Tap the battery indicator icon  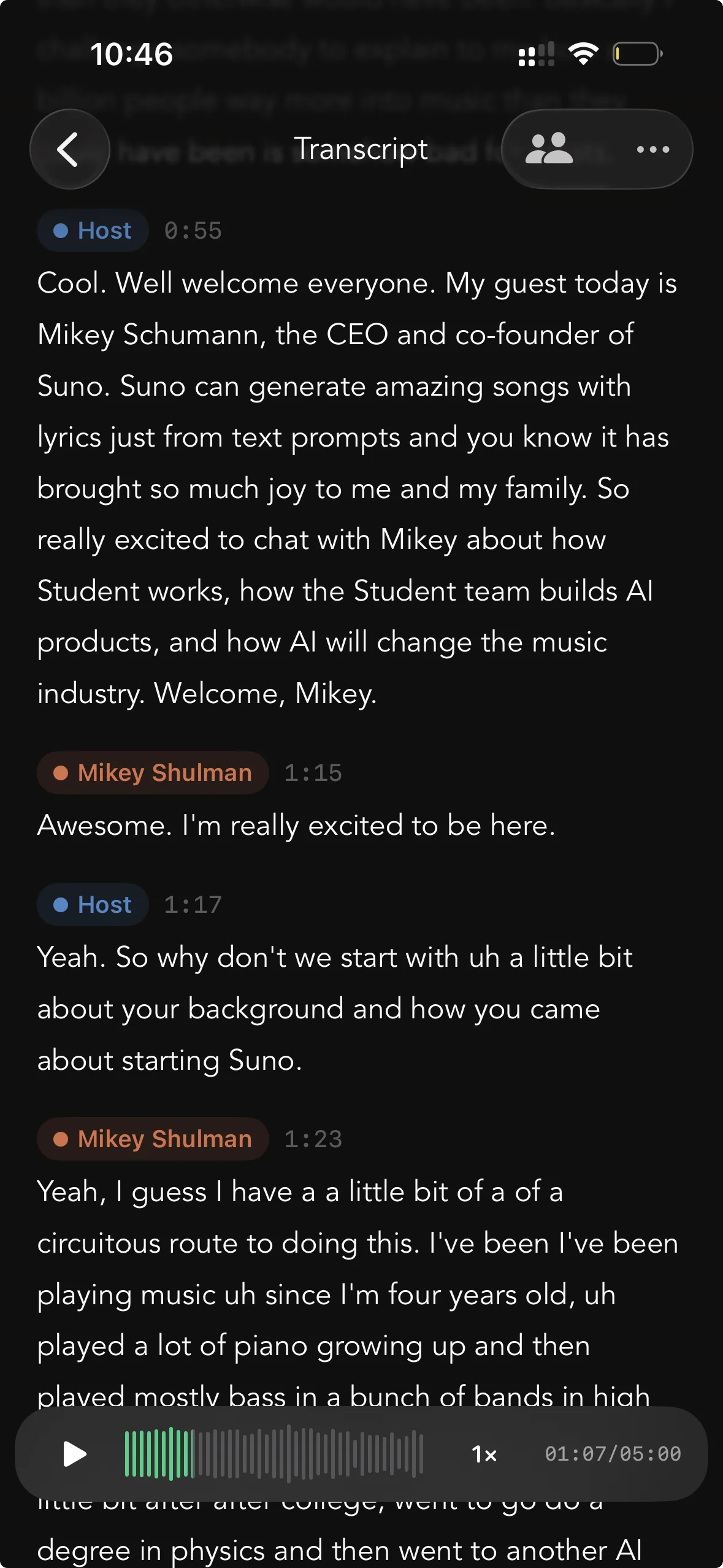click(x=638, y=54)
